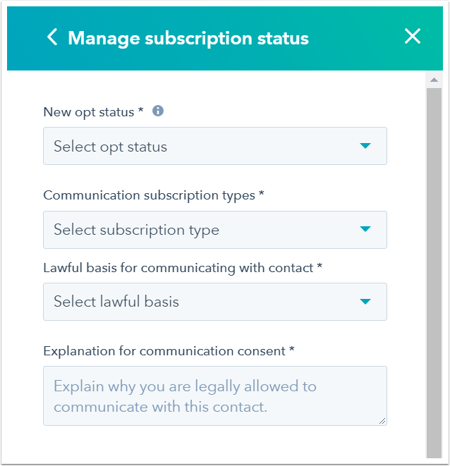Go back using the left chevron arrow
Image resolution: width=450 pixels, height=466 pixels.
pyautogui.click(x=52, y=37)
